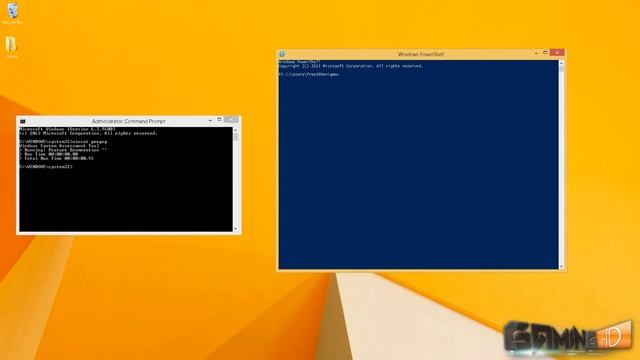Close the Administrator: Command Prompt window
Viewport: 640px width, 360px height.
[231, 120]
